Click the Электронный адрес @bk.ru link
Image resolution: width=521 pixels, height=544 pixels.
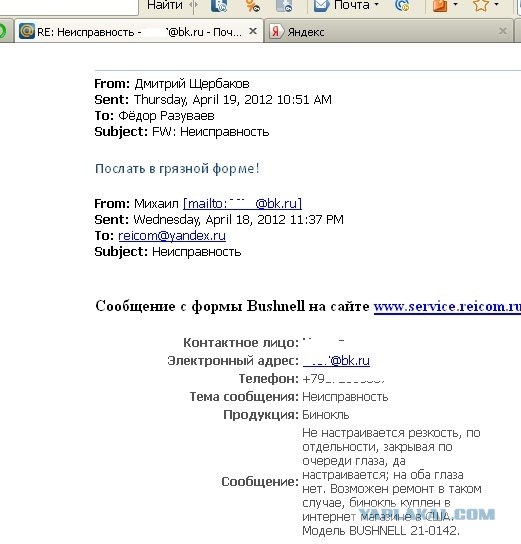(x=336, y=360)
